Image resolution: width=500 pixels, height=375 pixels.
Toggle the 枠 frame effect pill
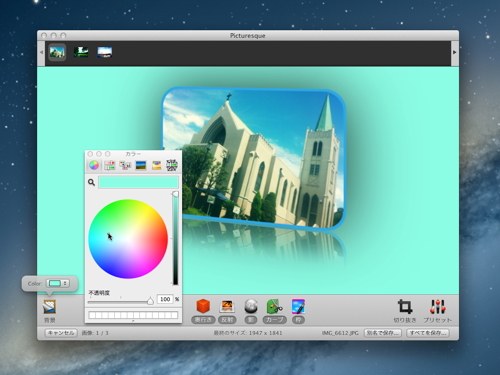pyautogui.click(x=298, y=320)
